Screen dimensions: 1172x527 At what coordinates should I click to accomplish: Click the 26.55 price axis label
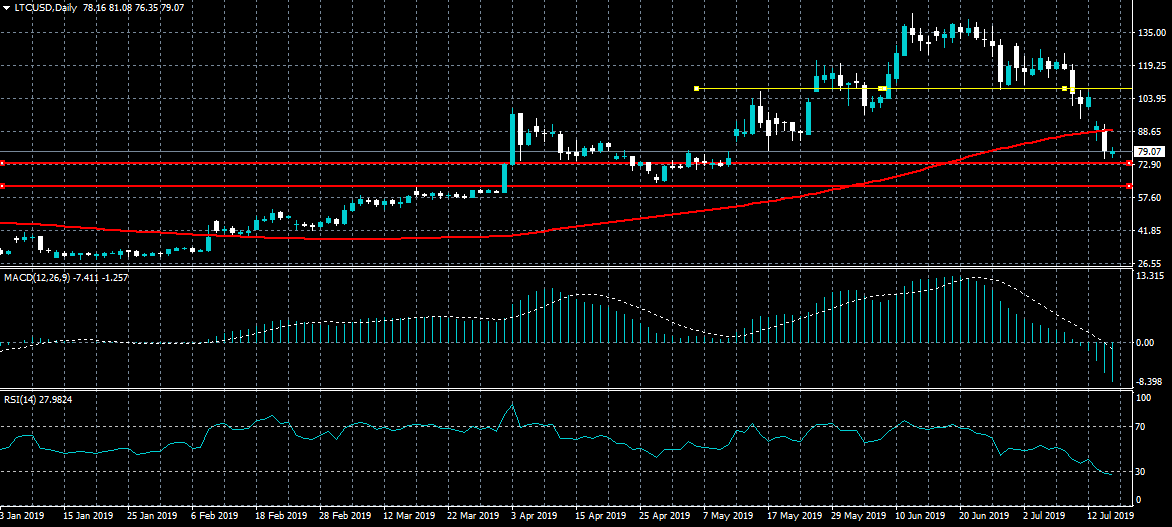(1149, 263)
